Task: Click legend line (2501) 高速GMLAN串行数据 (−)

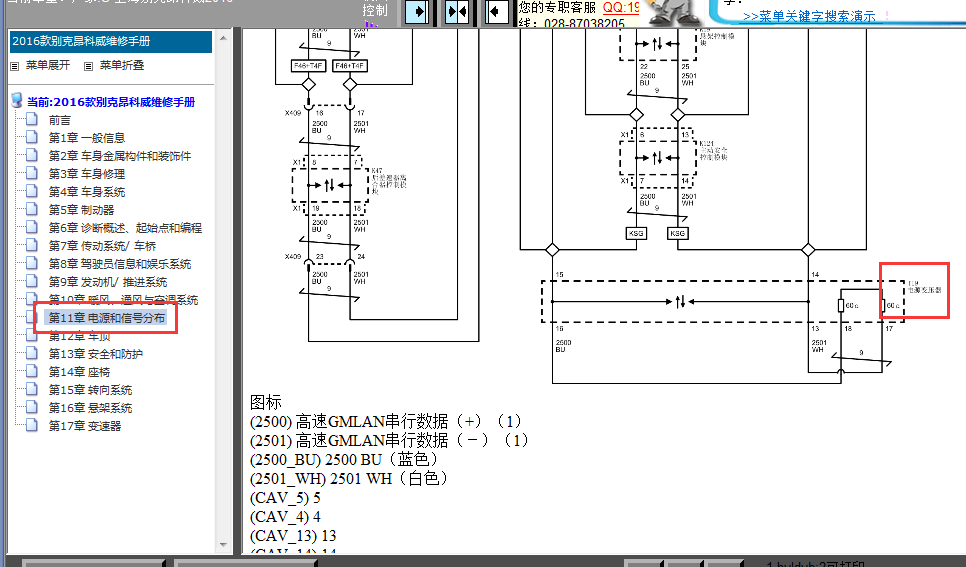Action: pos(389,441)
